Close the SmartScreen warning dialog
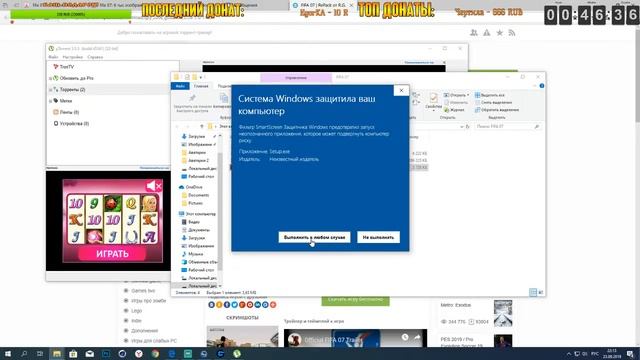Image resolution: width=640 pixels, height=360 pixels. coord(401,91)
